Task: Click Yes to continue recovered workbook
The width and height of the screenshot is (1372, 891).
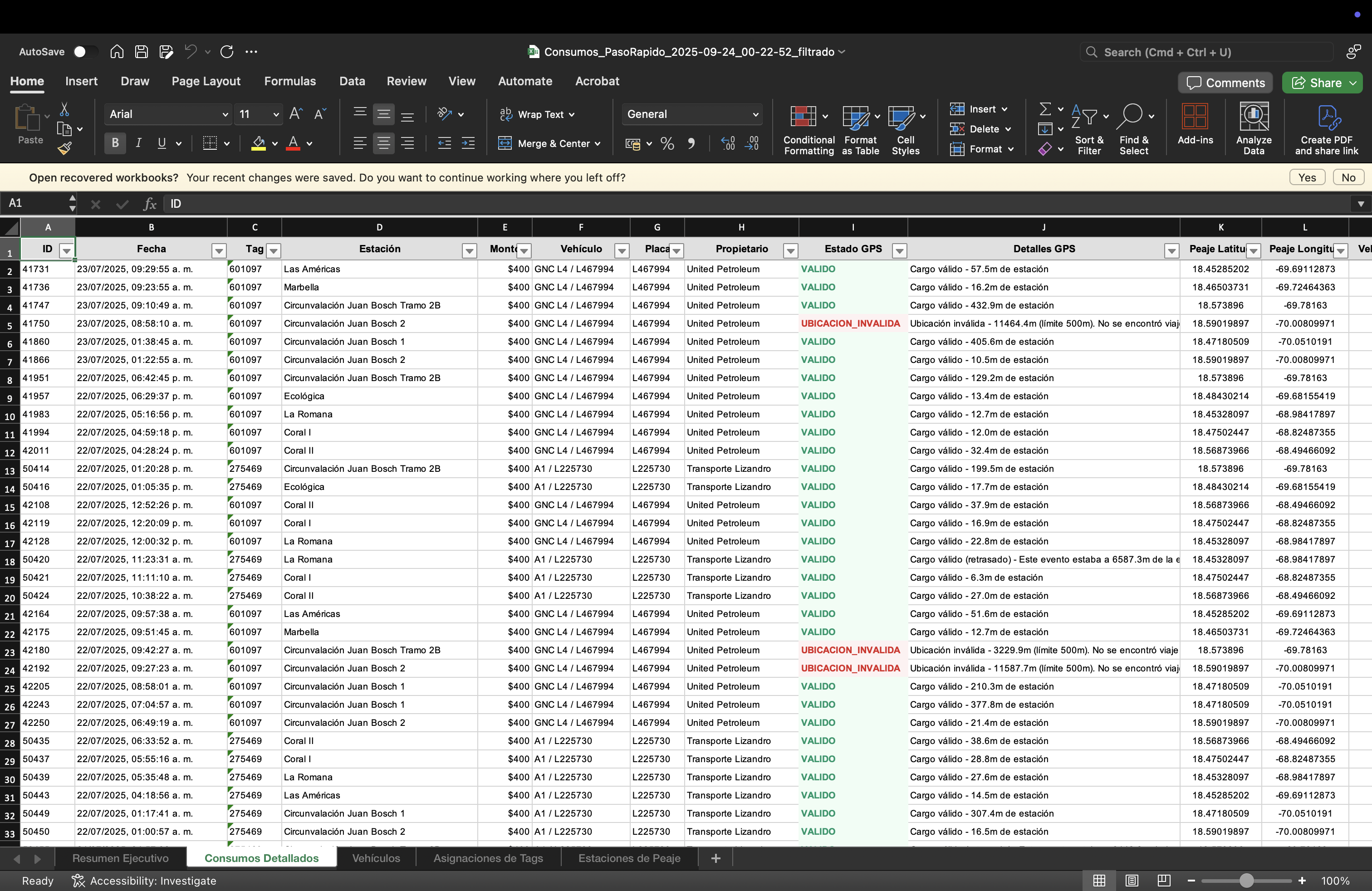Action: point(1307,177)
